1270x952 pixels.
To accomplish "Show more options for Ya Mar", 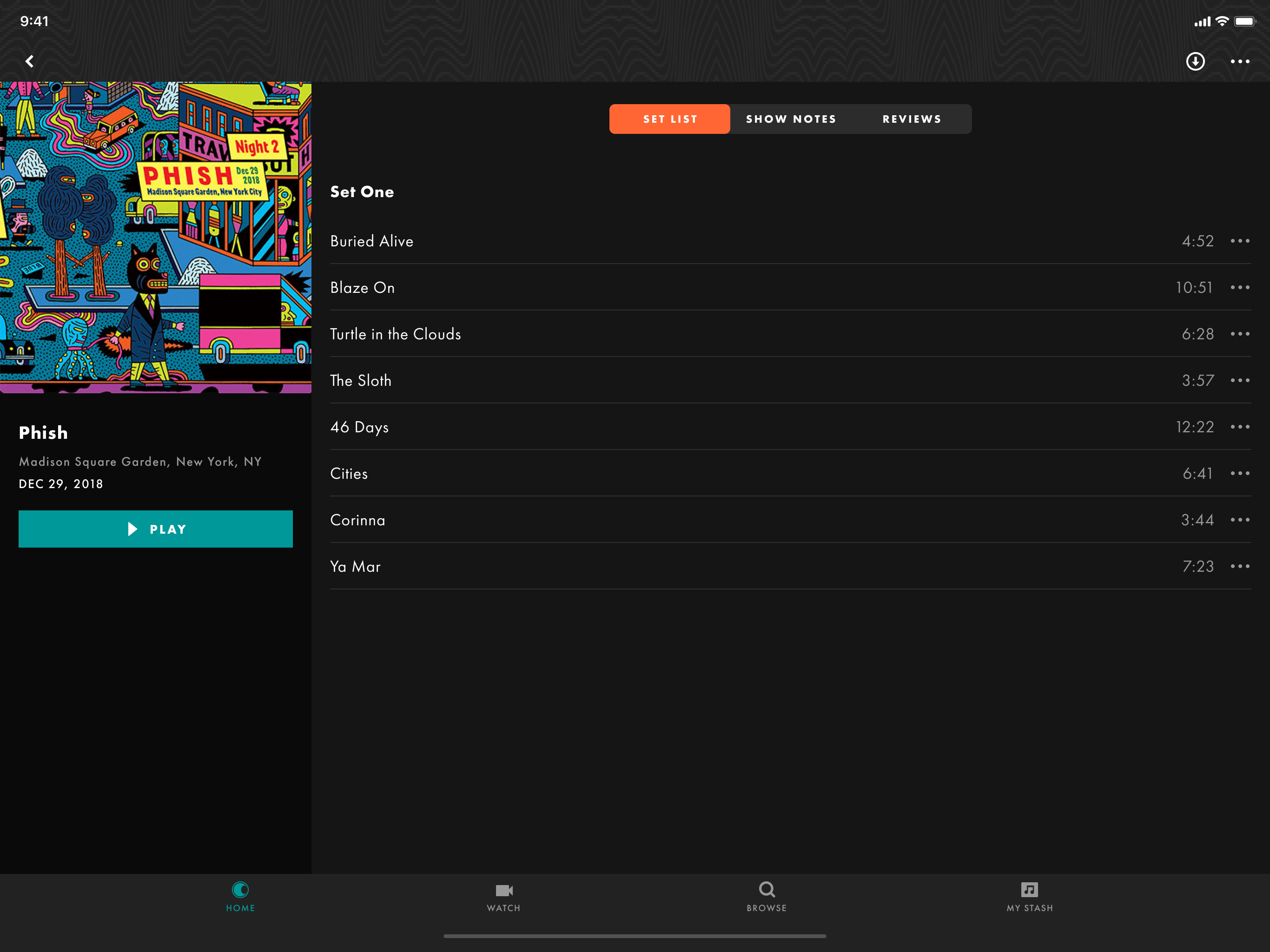I will point(1240,566).
